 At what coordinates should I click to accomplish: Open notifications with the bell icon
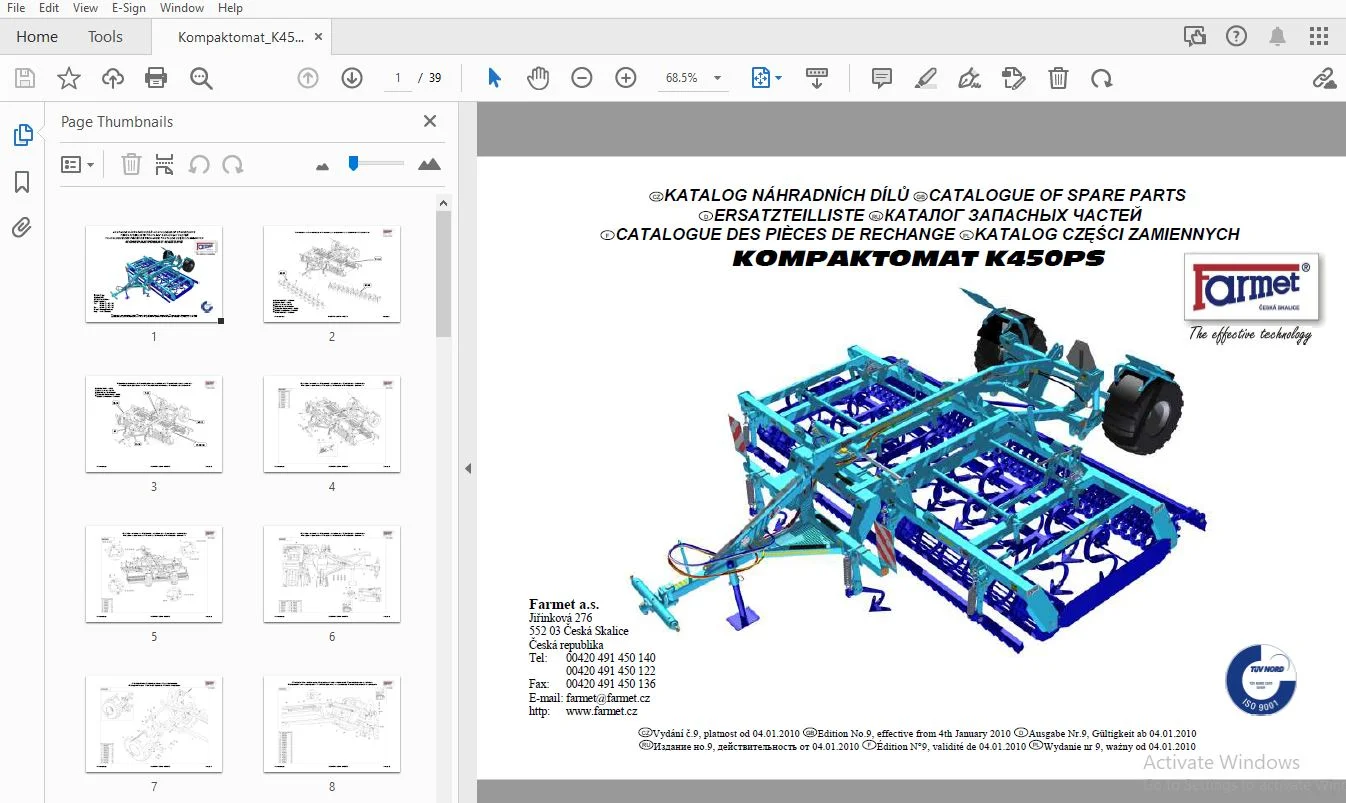(1277, 37)
